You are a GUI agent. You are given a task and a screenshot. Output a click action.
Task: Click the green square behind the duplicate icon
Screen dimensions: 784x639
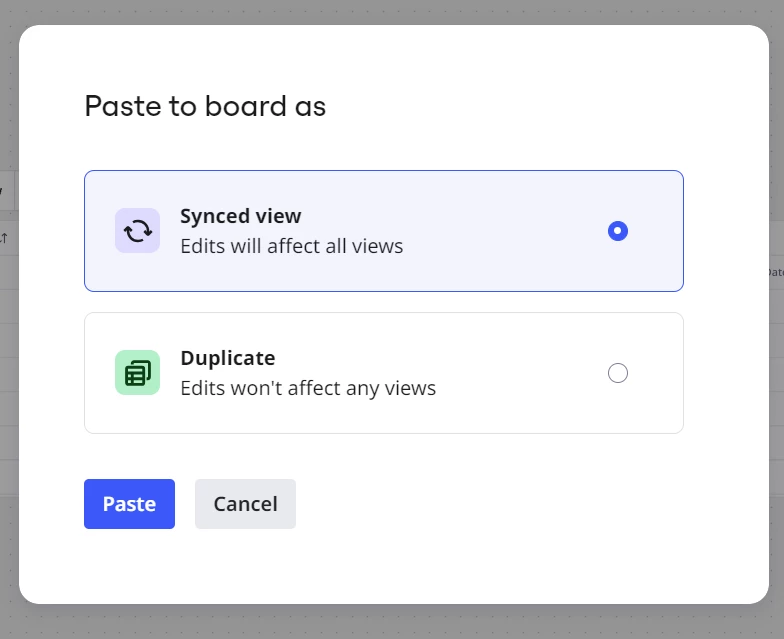(138, 372)
